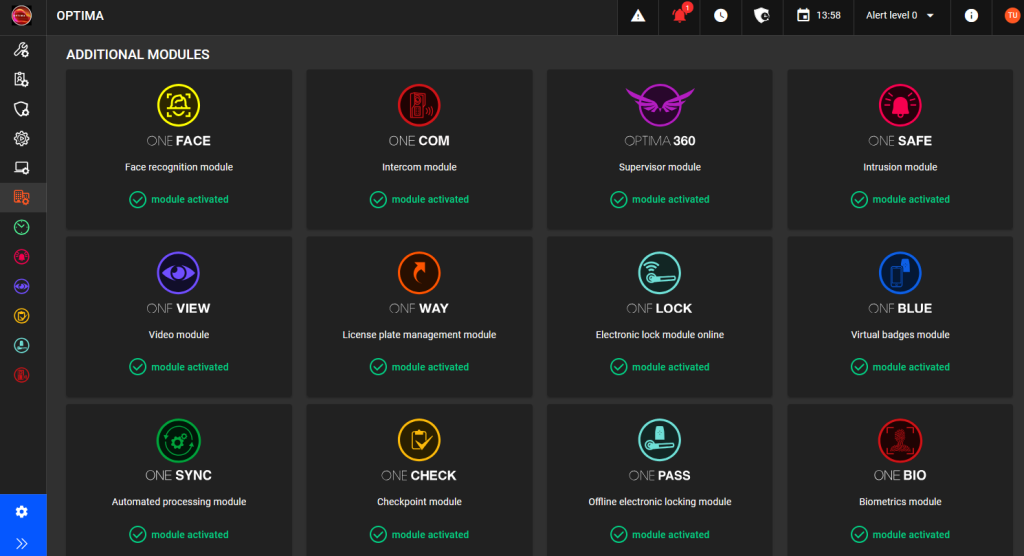Toggle module activated check under ONE COM
1024x556 pixels.
click(379, 200)
